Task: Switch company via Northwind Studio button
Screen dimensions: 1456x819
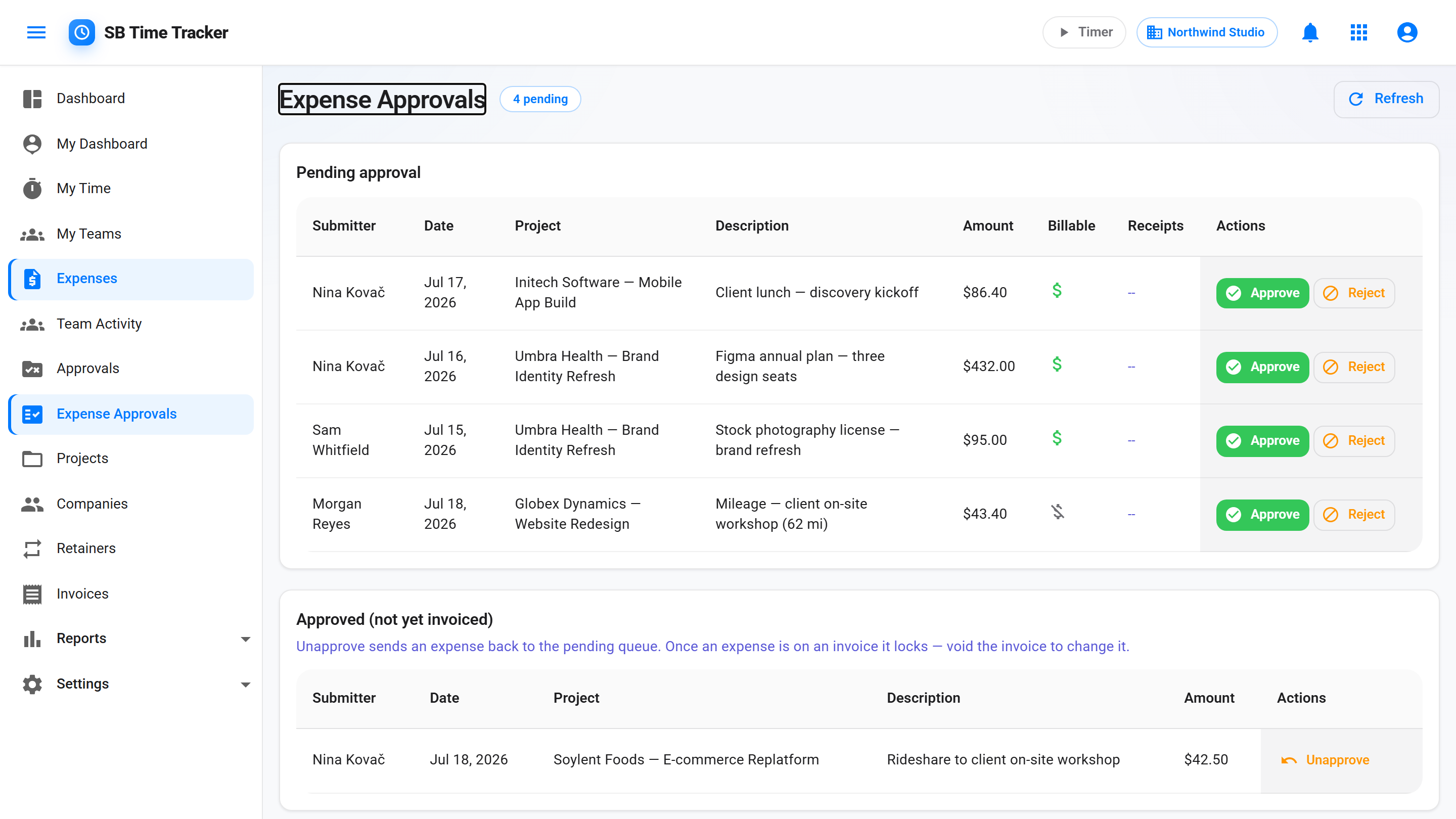Action: point(1207,32)
